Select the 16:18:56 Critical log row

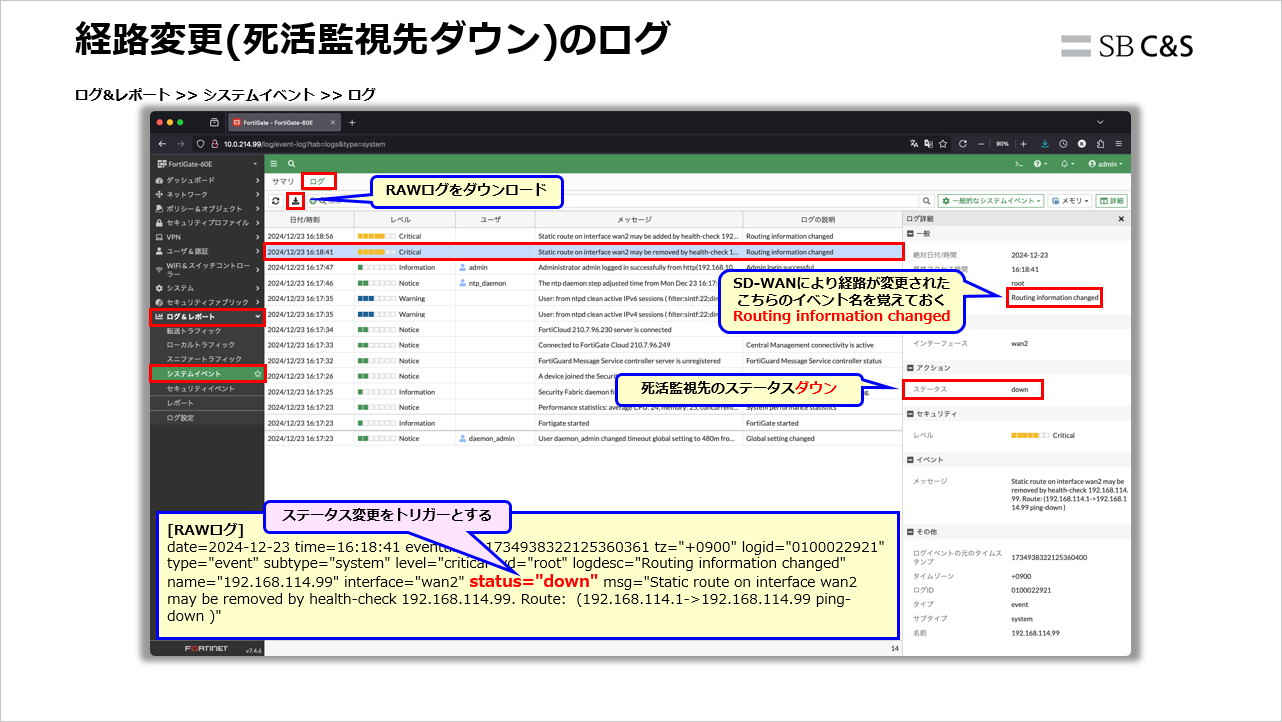point(583,236)
